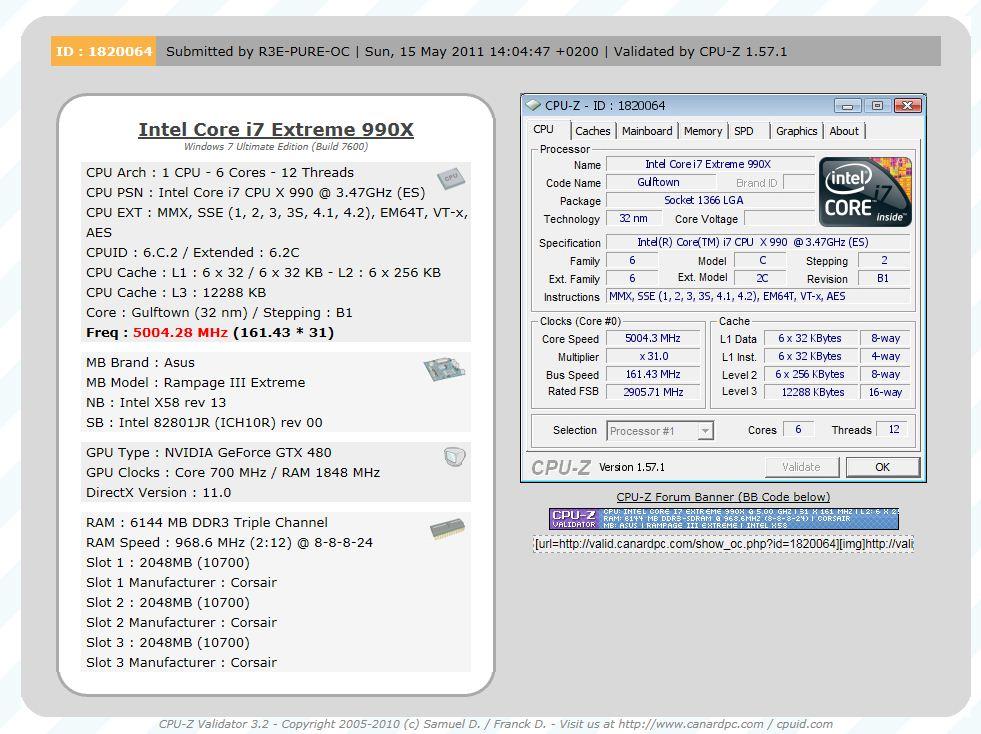The width and height of the screenshot is (981, 734).
Task: Click the 'NB : Intel X58 rev 13' line
Action: (156, 402)
